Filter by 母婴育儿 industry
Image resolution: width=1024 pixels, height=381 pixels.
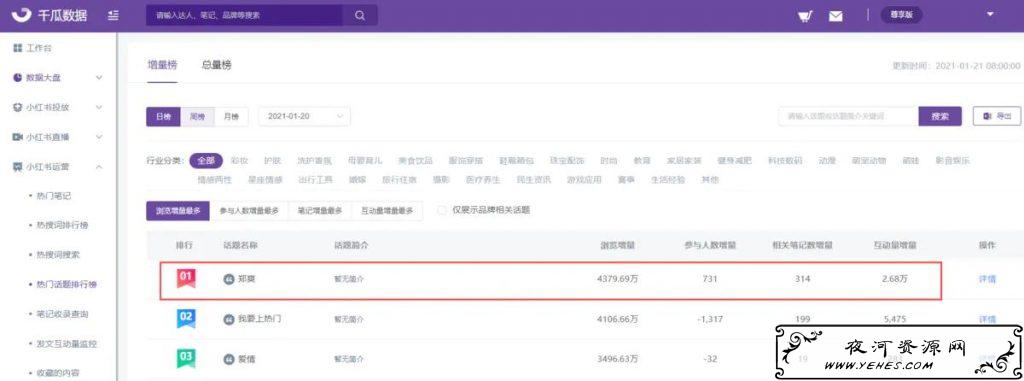[365, 161]
